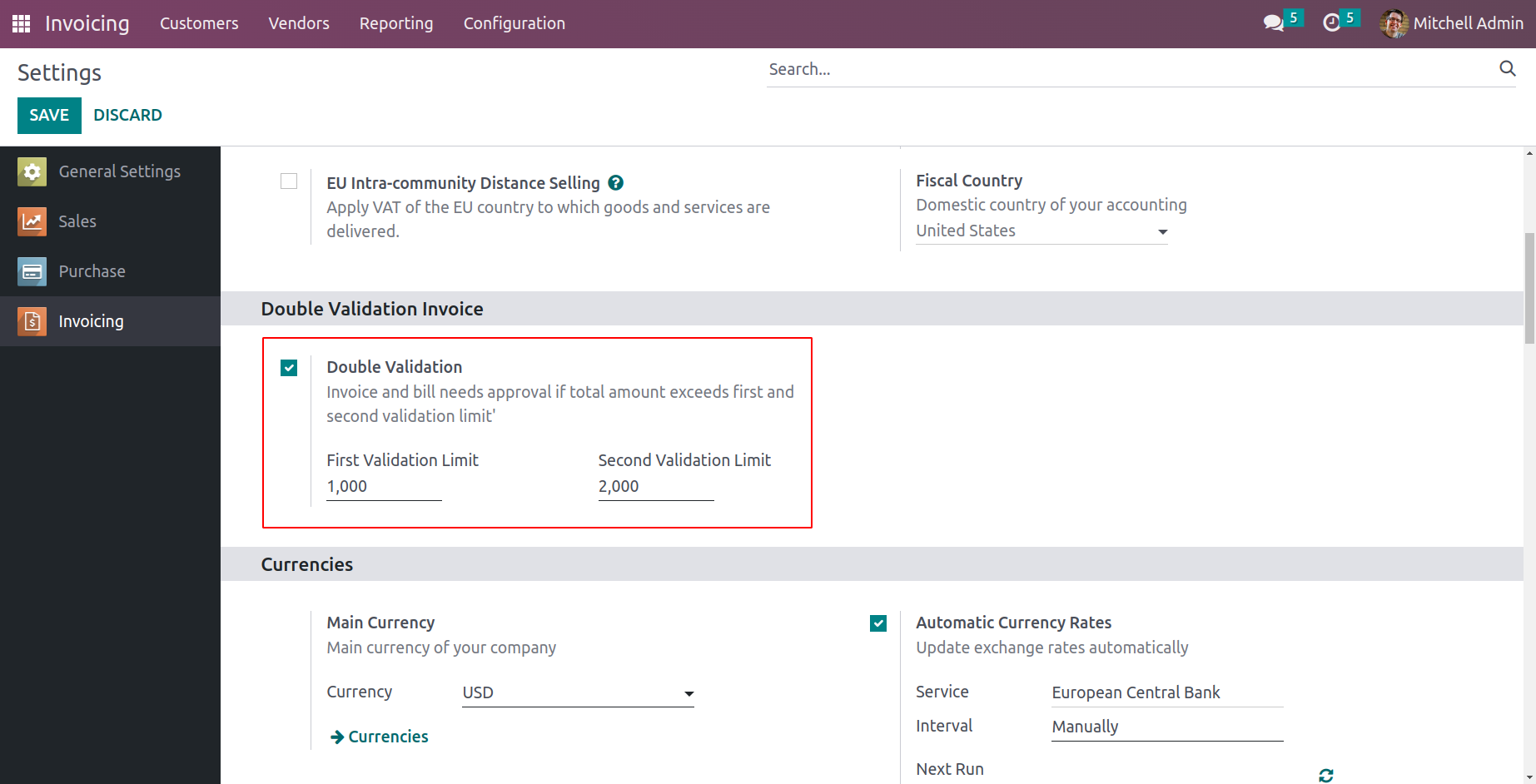Viewport: 1536px width, 784px height.
Task: Click the search magnifier icon
Action: click(1507, 69)
